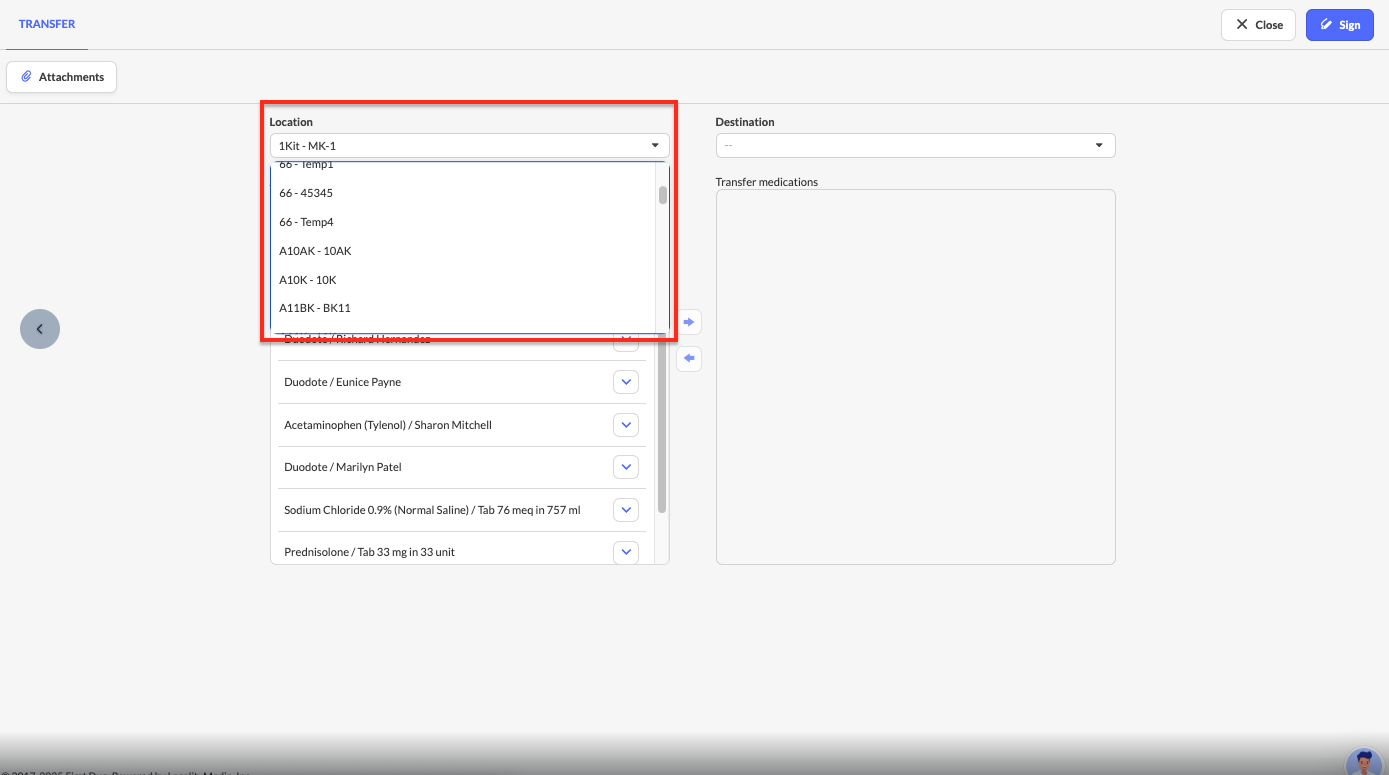Close the transfer form

coord(1258,25)
